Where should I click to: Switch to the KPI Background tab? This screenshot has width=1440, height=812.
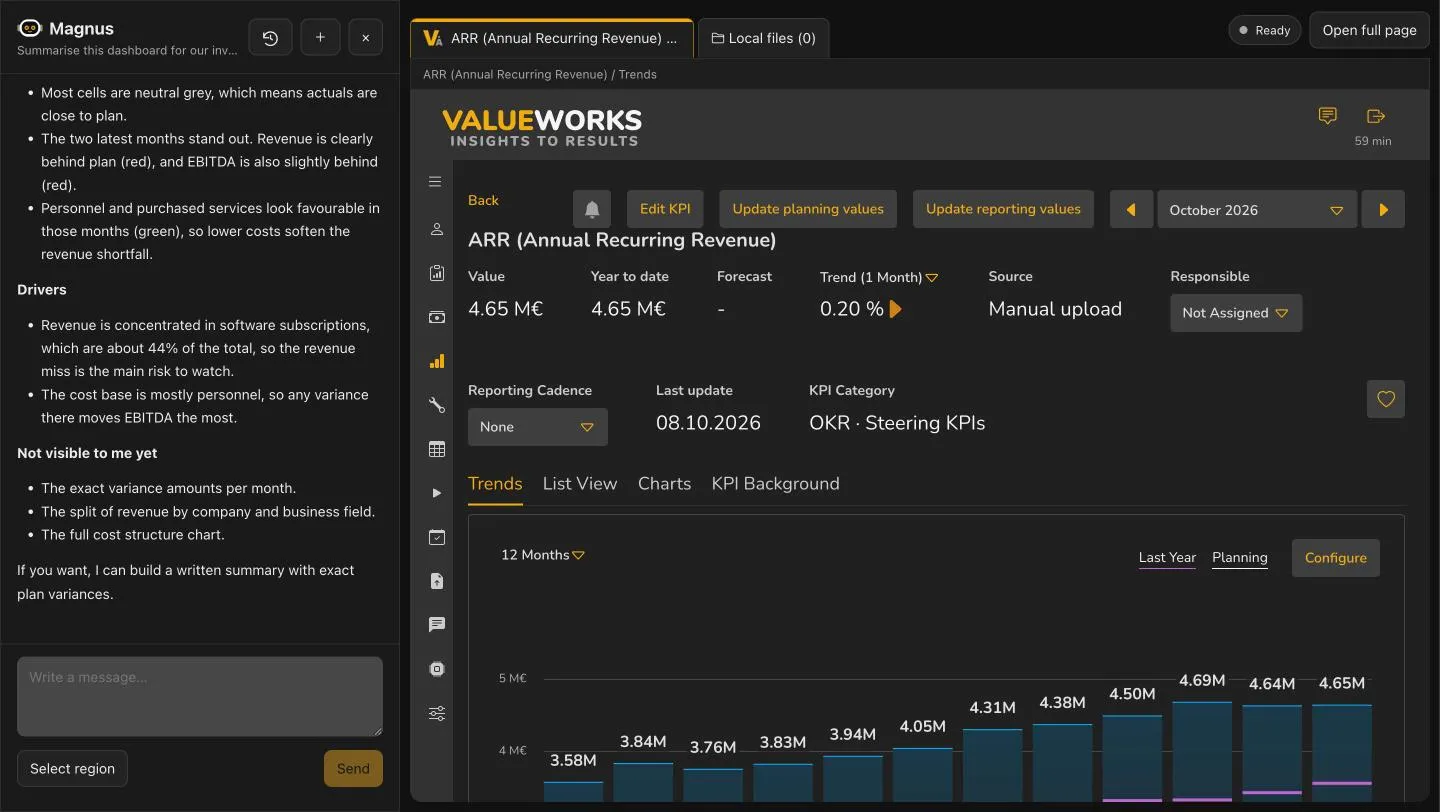tap(775, 484)
